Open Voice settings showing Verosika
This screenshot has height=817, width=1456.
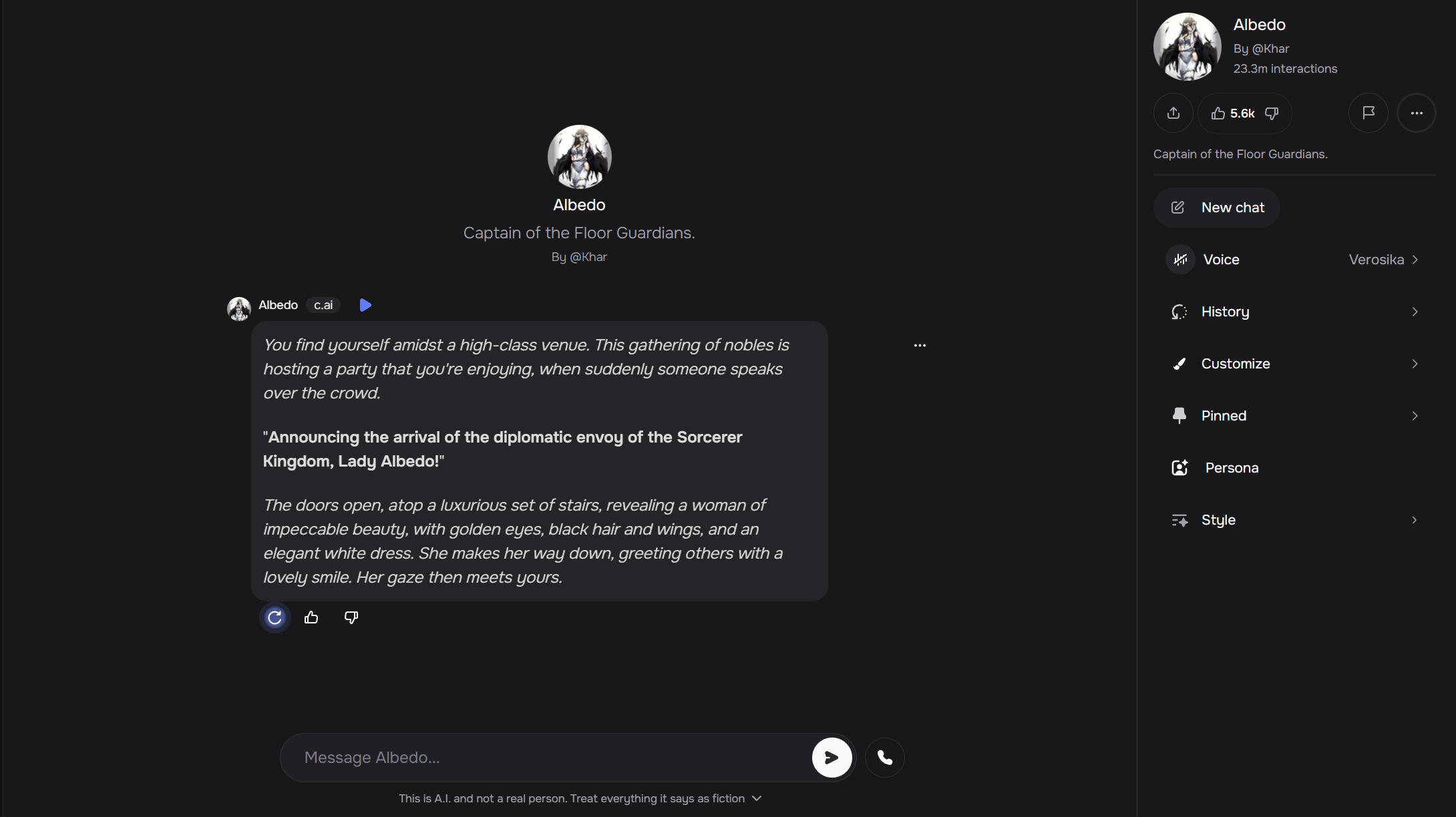(x=1294, y=260)
